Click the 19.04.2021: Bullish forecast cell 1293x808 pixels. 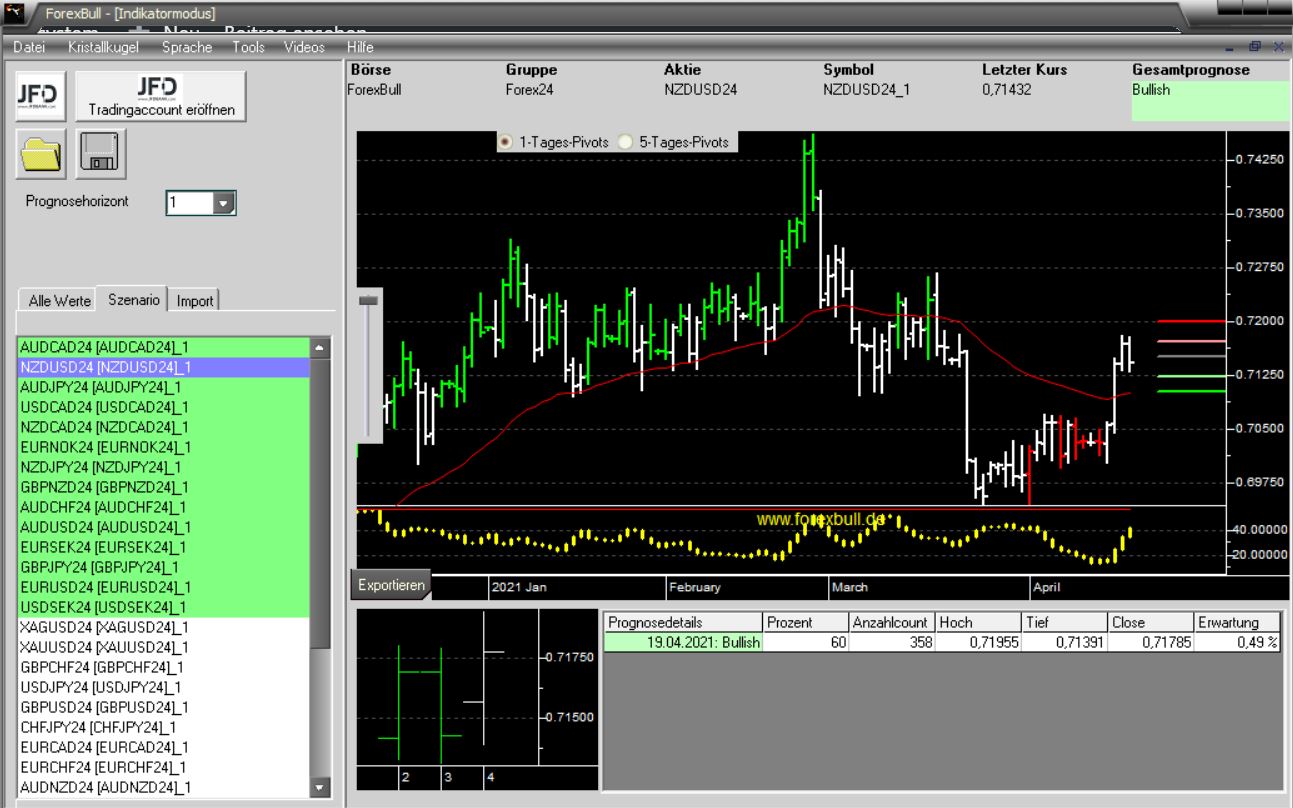tap(684, 642)
